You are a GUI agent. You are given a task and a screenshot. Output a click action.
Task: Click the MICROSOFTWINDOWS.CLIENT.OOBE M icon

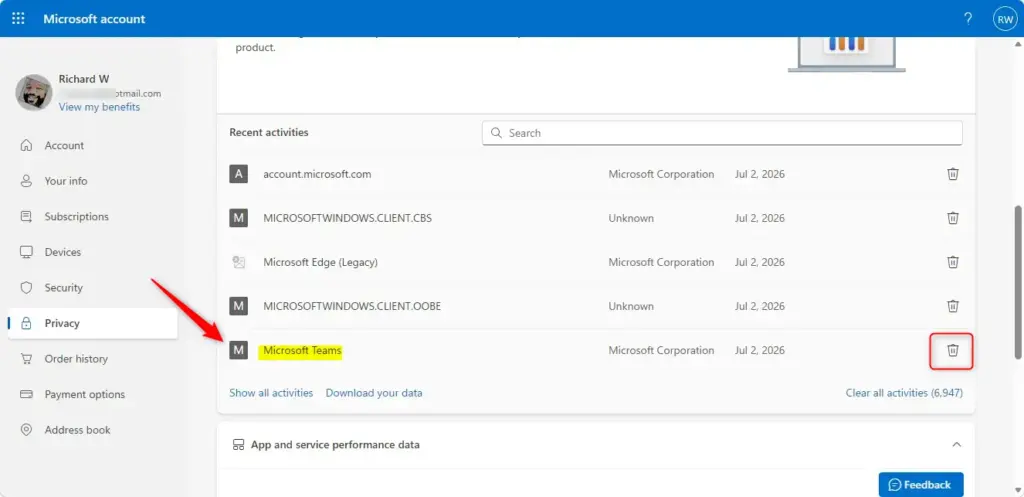pyautogui.click(x=238, y=306)
